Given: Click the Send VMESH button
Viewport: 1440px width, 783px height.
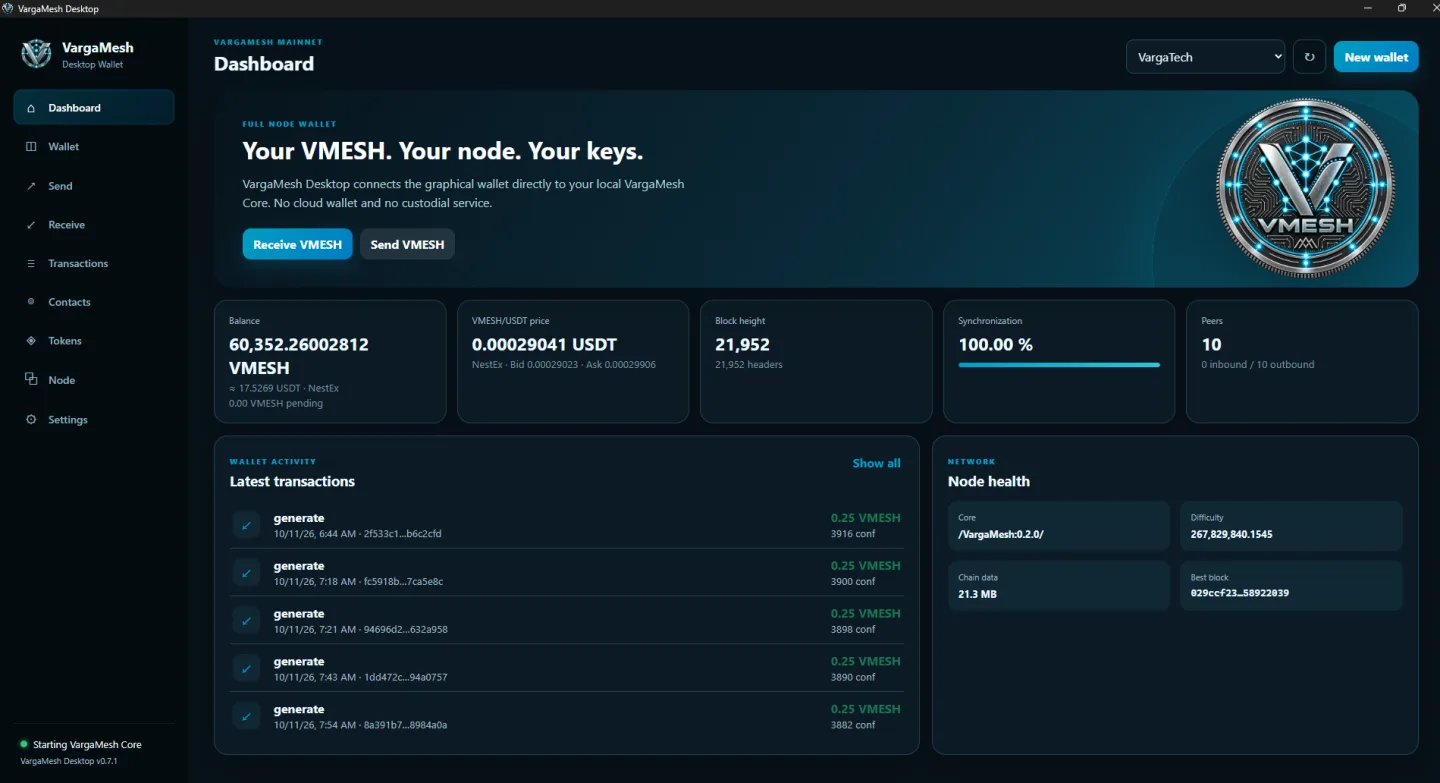Looking at the screenshot, I should click(x=407, y=244).
